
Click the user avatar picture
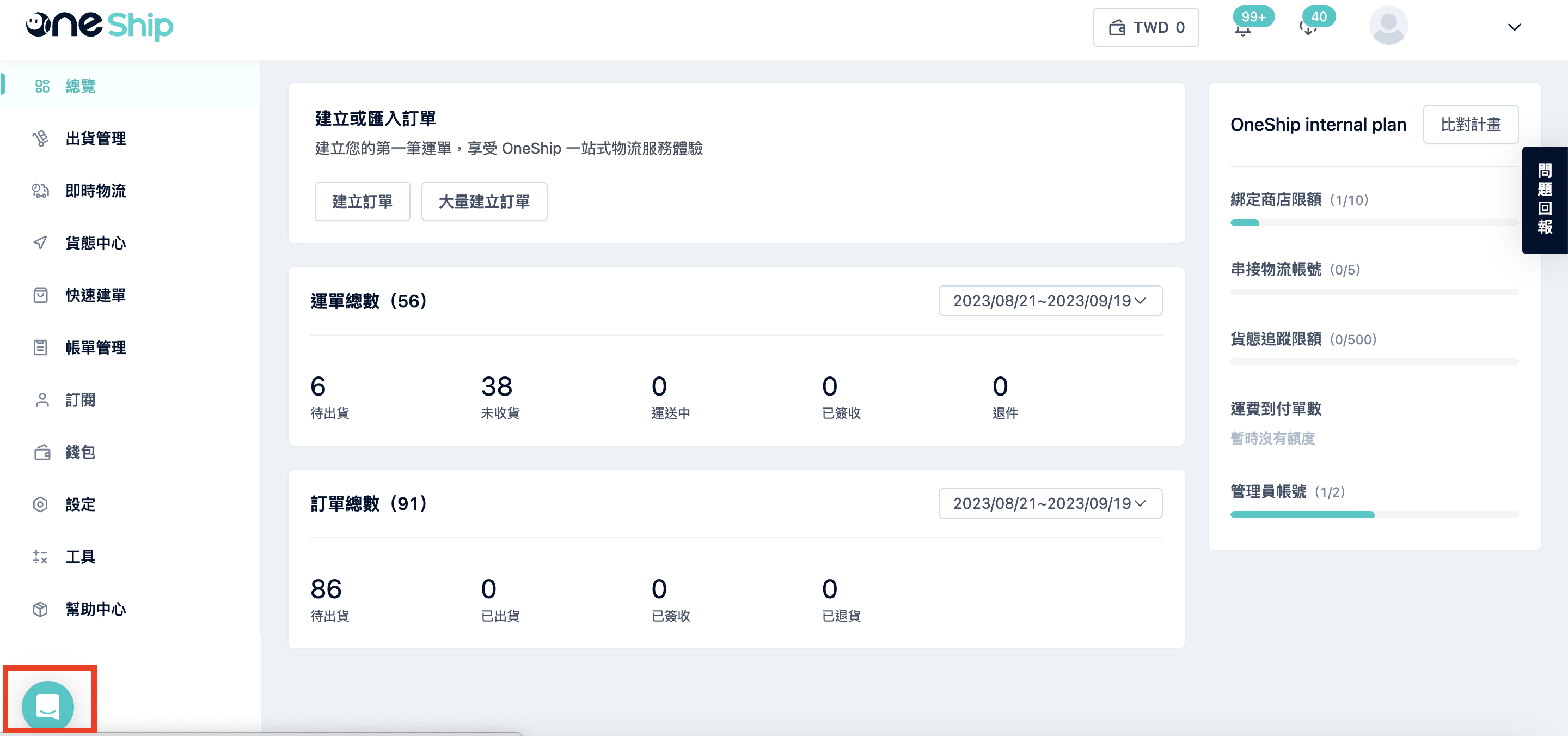1388,26
